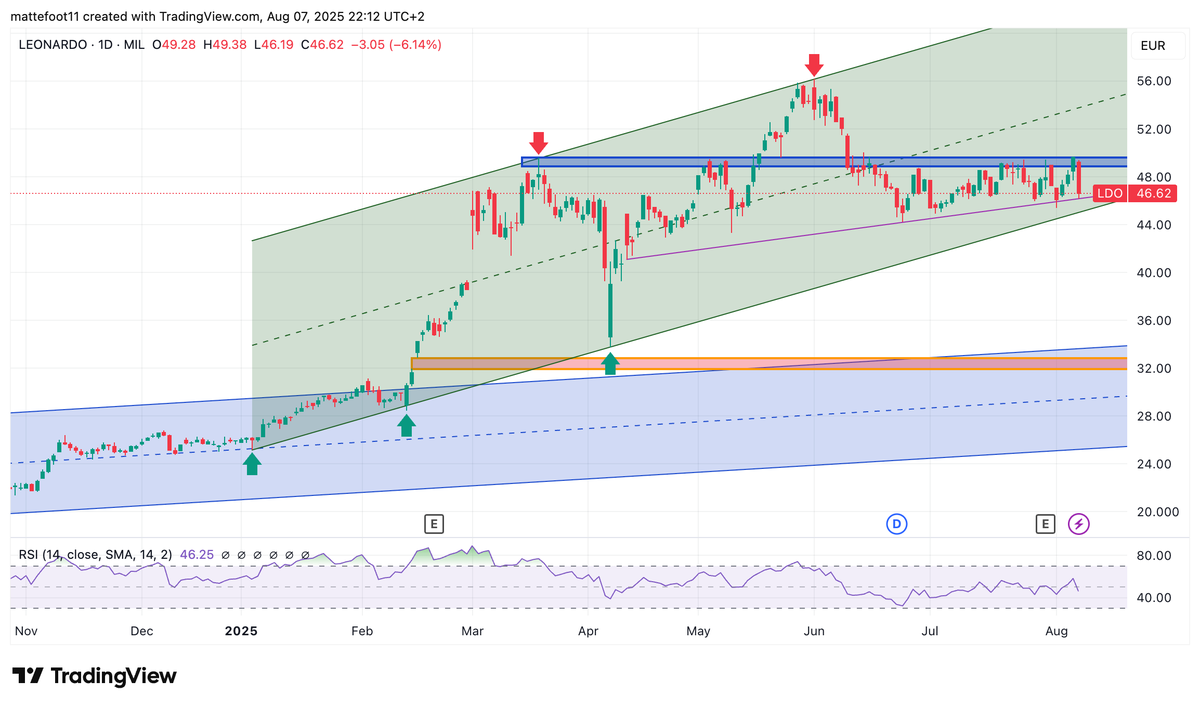Click the Jun label on the time axis
This screenshot has height=707, width=1200.
pos(814,632)
